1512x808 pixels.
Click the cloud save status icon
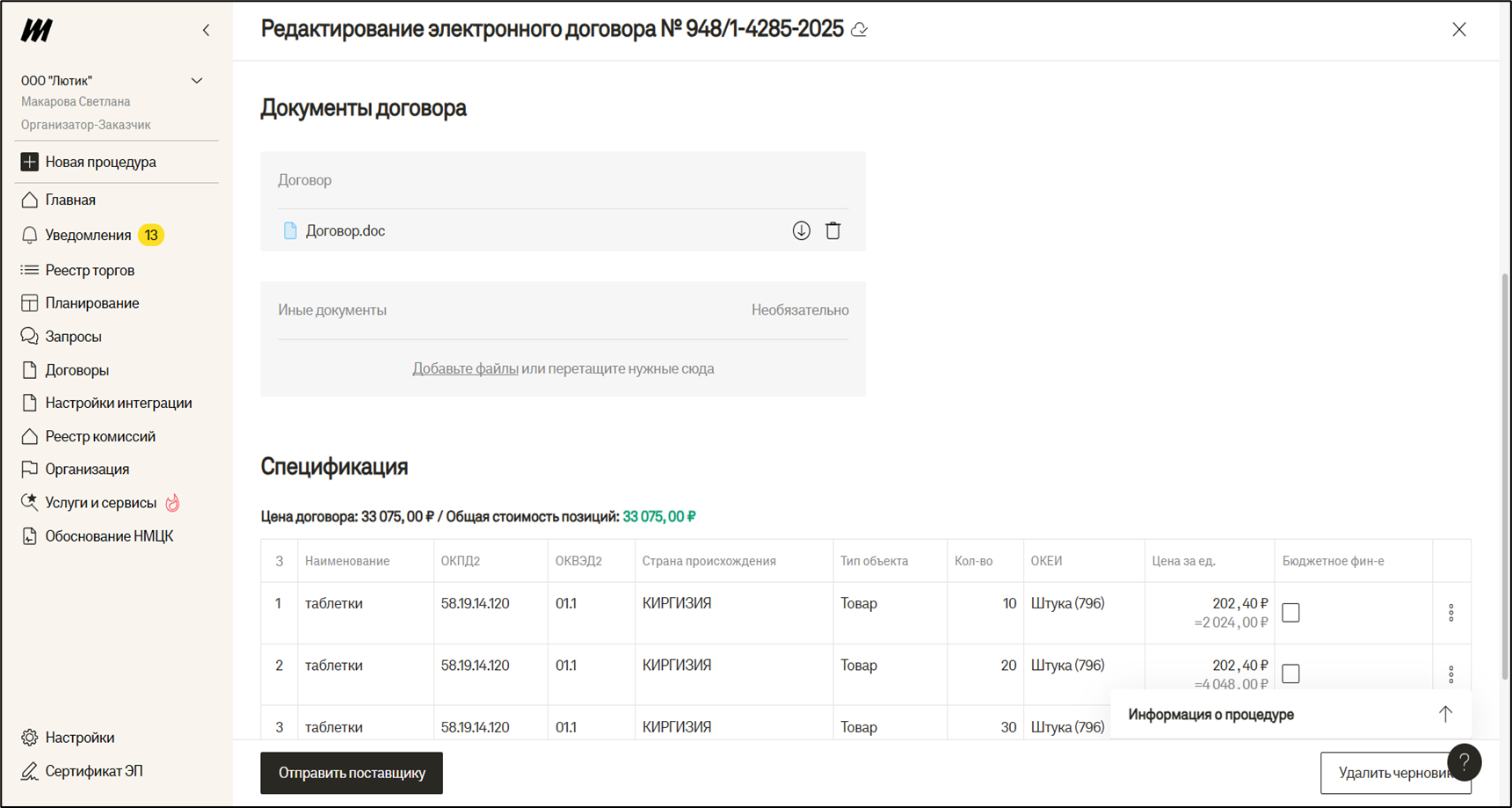[x=860, y=30]
